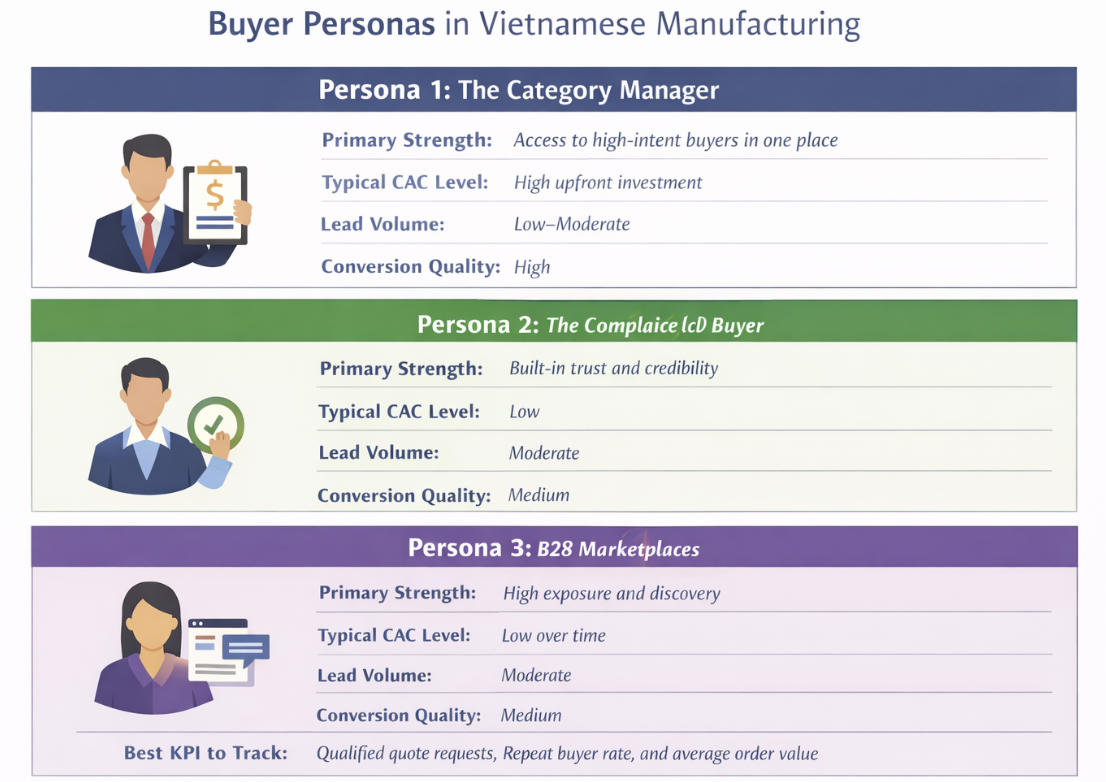
Task: Click Persona 1 Primary Strength label
Action: coord(407,140)
